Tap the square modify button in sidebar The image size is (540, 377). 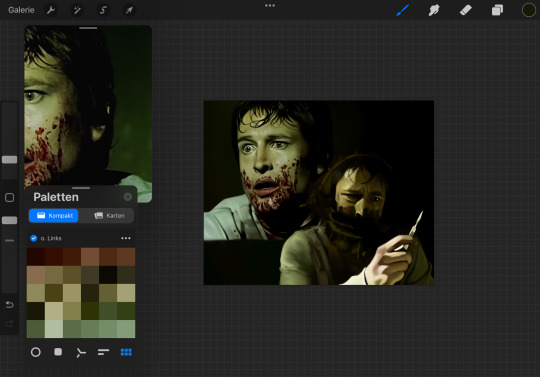pyautogui.click(x=9, y=197)
